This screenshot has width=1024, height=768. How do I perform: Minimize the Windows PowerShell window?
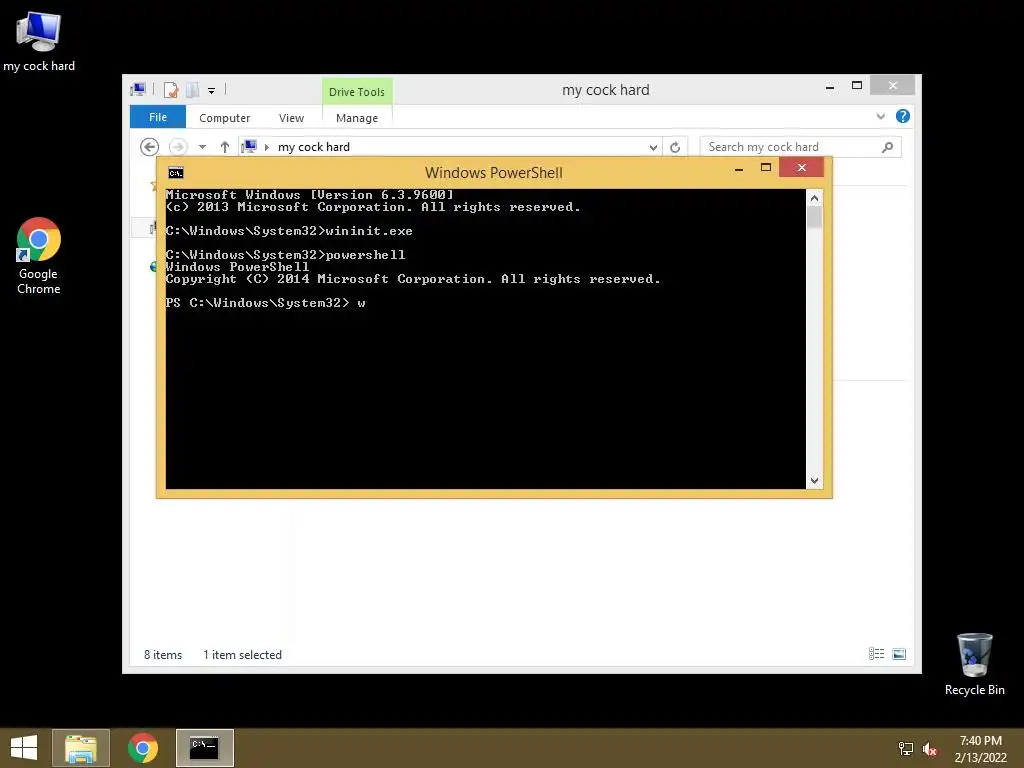(739, 168)
